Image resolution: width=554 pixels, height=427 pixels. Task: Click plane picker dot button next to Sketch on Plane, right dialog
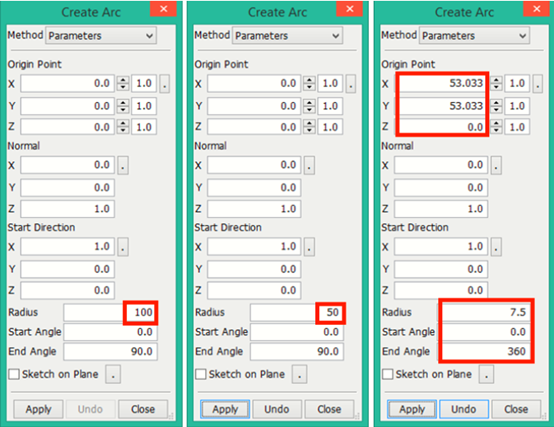click(487, 374)
